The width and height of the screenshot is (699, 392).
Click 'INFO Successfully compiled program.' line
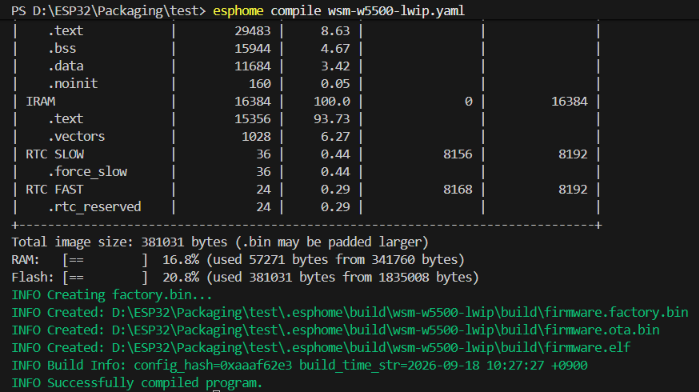(x=137, y=383)
